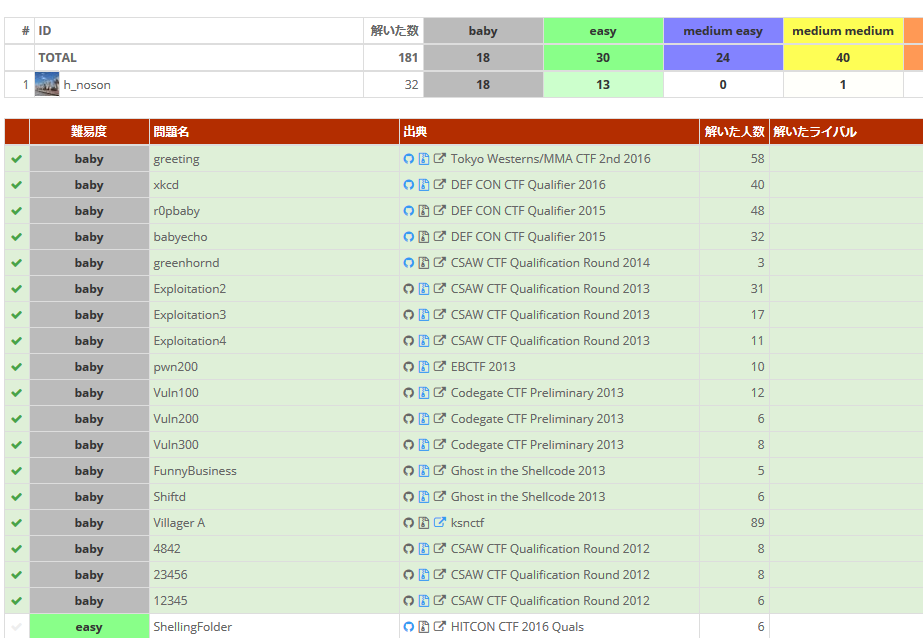The height and width of the screenshot is (638, 923).
Task: Open external link icon in the Shiftd row
Action: click(x=440, y=496)
